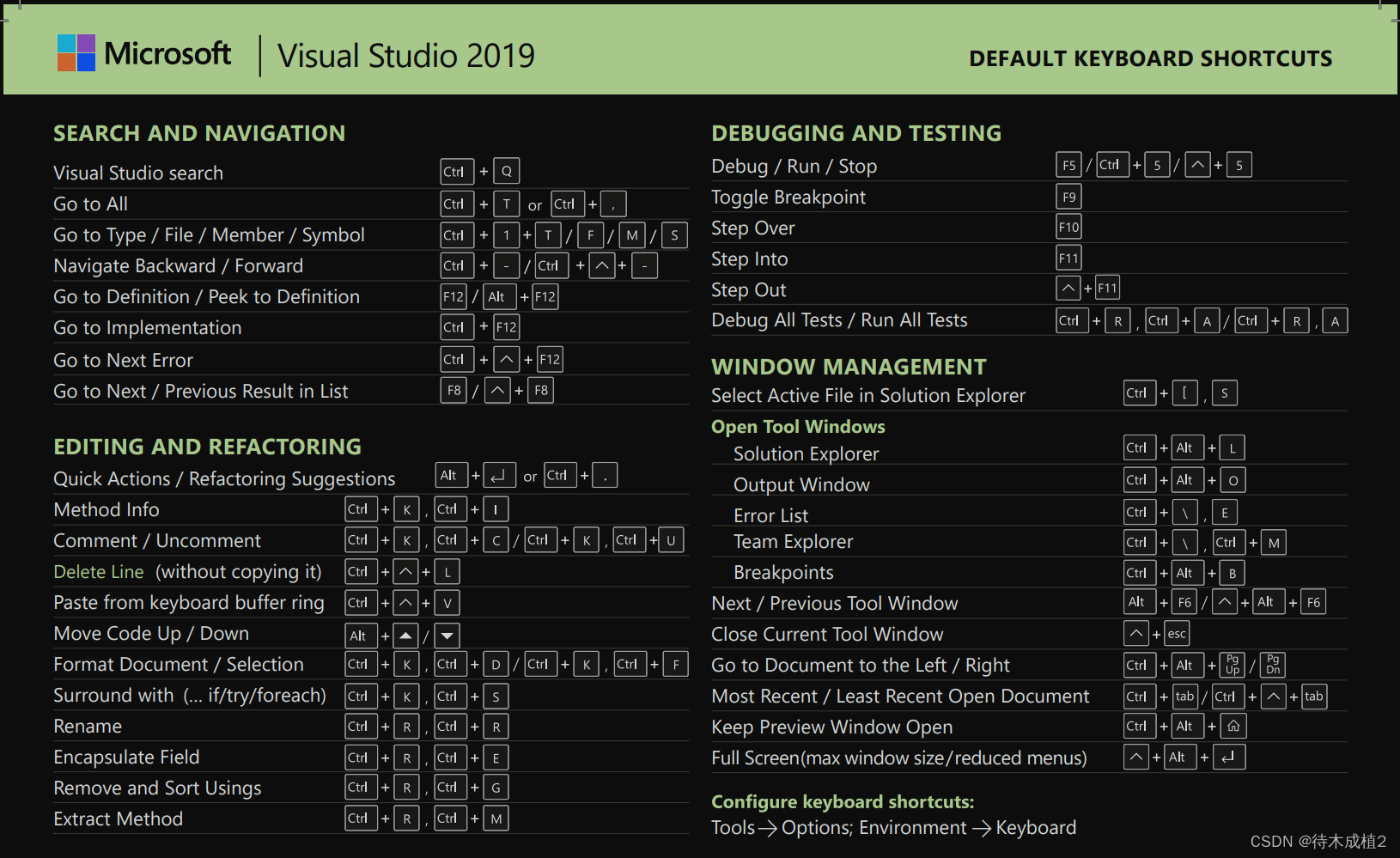Click 'Surround with (... if/try/foreach)' label
1400x858 pixels.
click(x=189, y=696)
